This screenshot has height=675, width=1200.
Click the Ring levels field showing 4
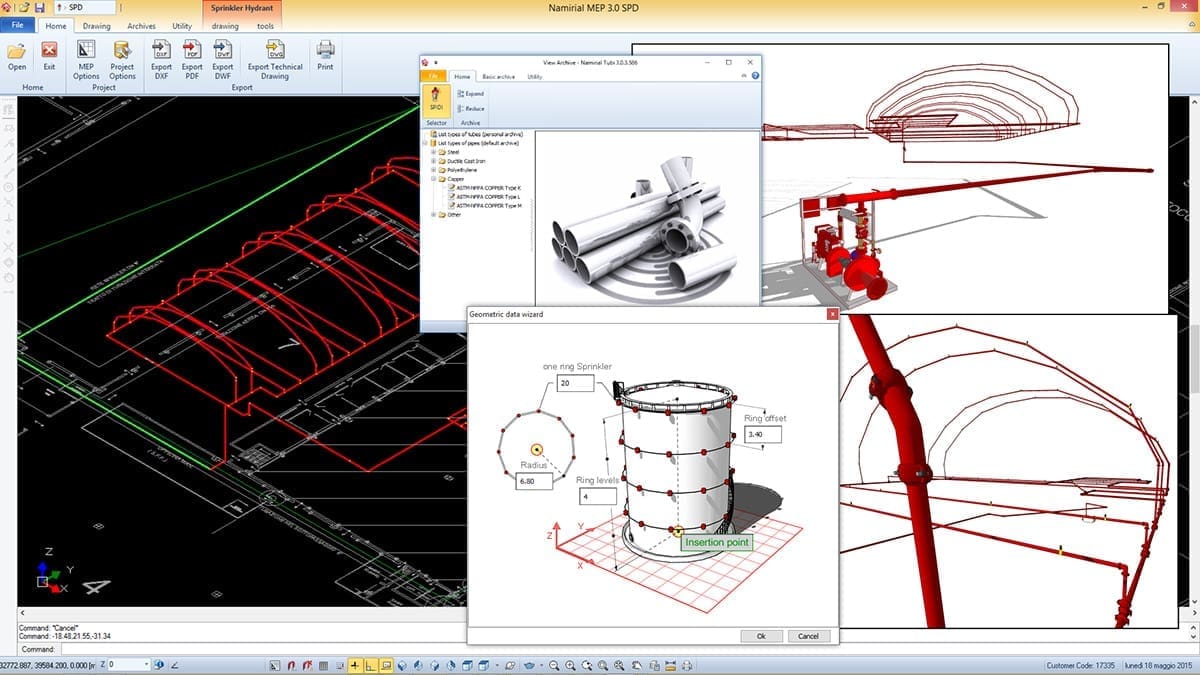pos(597,497)
